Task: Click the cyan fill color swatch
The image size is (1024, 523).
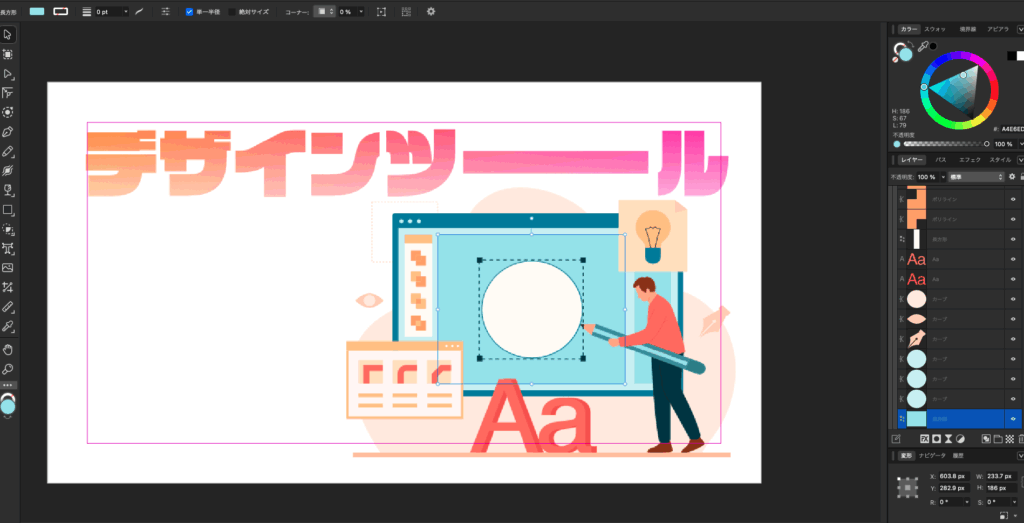Action: pos(37,11)
